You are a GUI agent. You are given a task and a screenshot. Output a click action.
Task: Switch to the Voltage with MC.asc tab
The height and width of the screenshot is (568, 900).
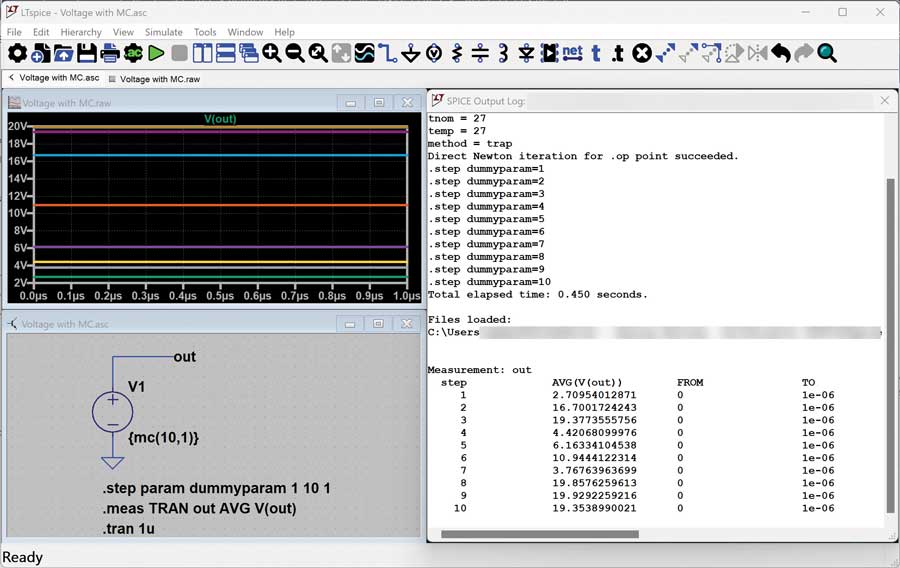(59, 78)
